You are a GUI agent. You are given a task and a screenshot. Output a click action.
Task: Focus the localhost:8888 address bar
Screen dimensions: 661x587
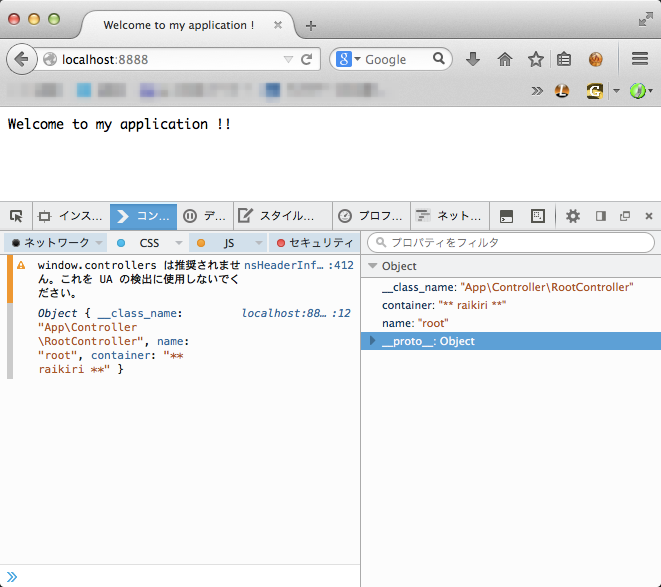pyautogui.click(x=171, y=59)
